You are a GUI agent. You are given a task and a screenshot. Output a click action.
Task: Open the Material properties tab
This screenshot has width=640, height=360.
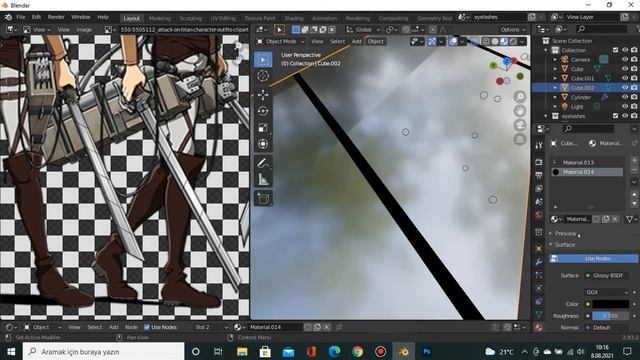[539, 327]
